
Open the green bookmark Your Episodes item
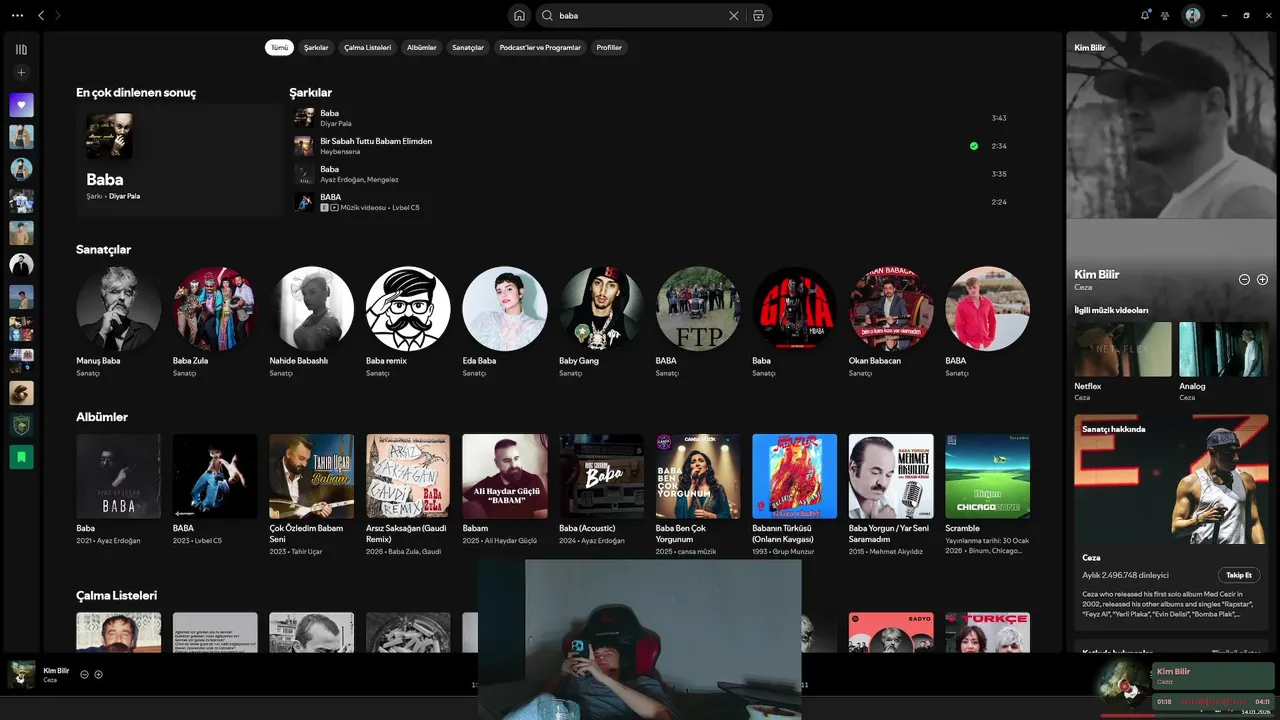point(21,457)
